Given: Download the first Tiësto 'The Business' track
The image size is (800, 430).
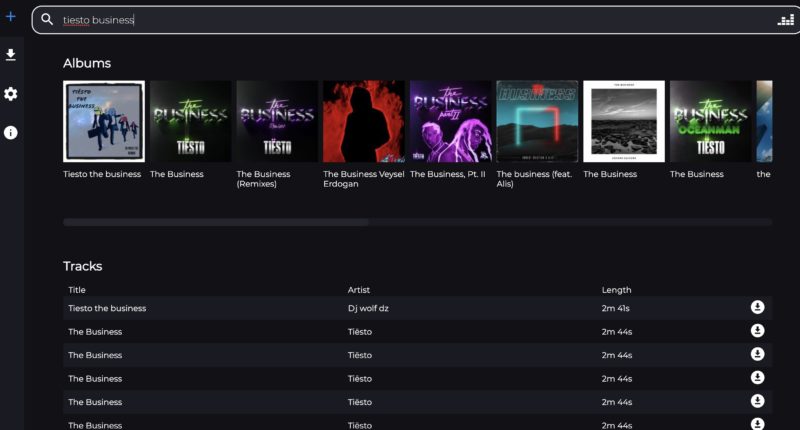Looking at the screenshot, I should 757,331.
